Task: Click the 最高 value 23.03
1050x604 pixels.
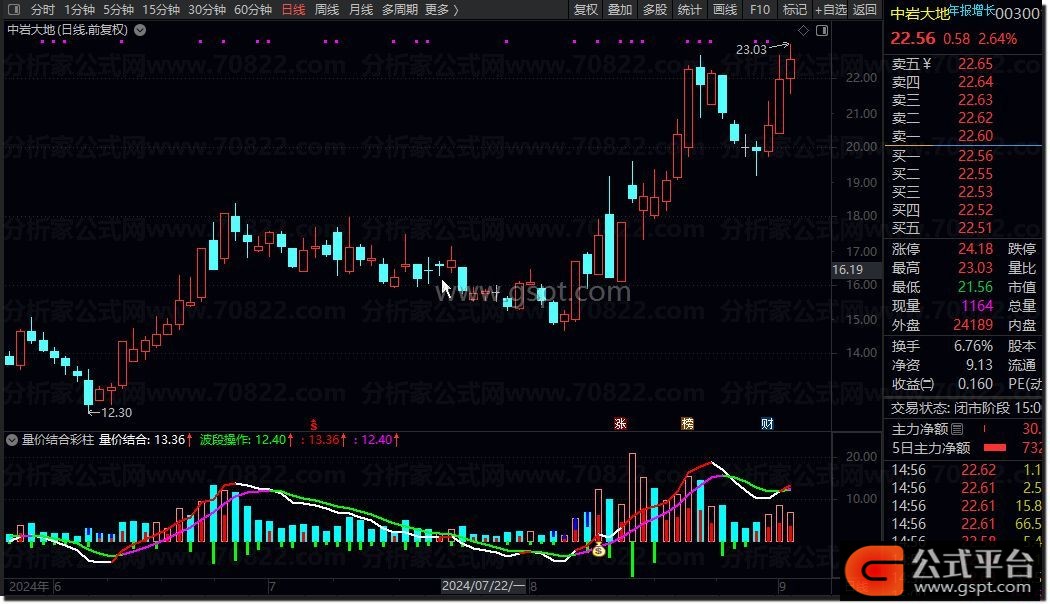Action: tap(975, 268)
